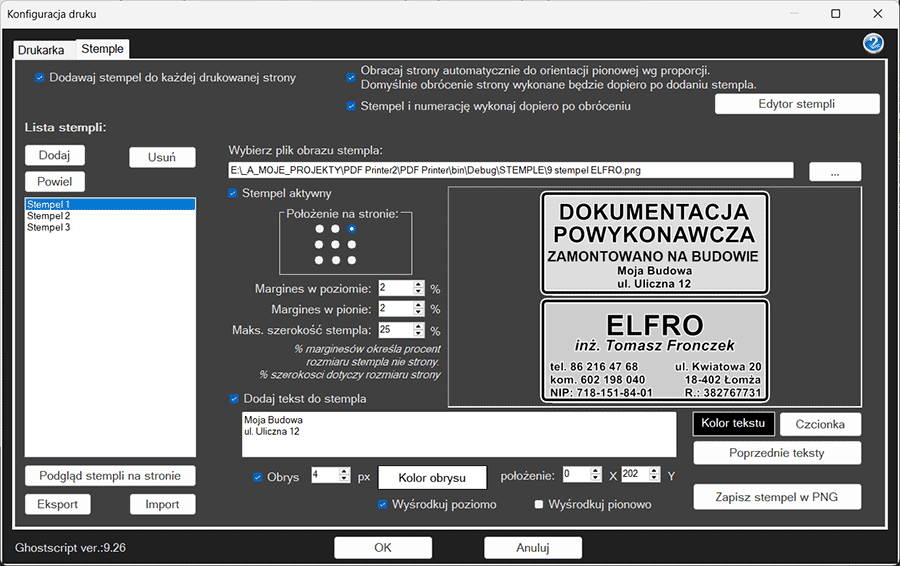Click the "Czcionka" font button

(x=820, y=424)
